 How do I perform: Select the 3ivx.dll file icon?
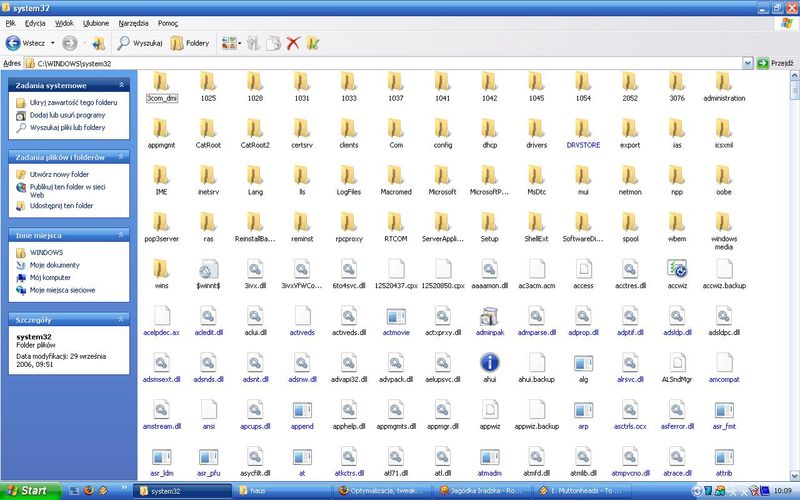(255, 269)
